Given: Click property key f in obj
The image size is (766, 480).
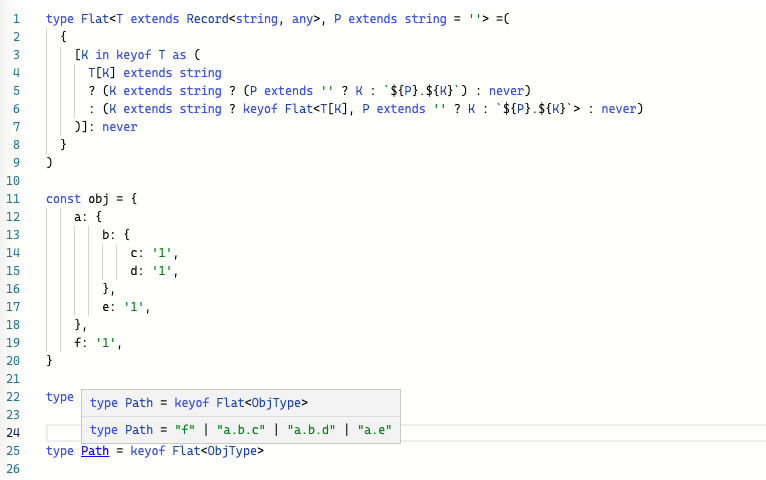Looking at the screenshot, I should pos(77,343).
